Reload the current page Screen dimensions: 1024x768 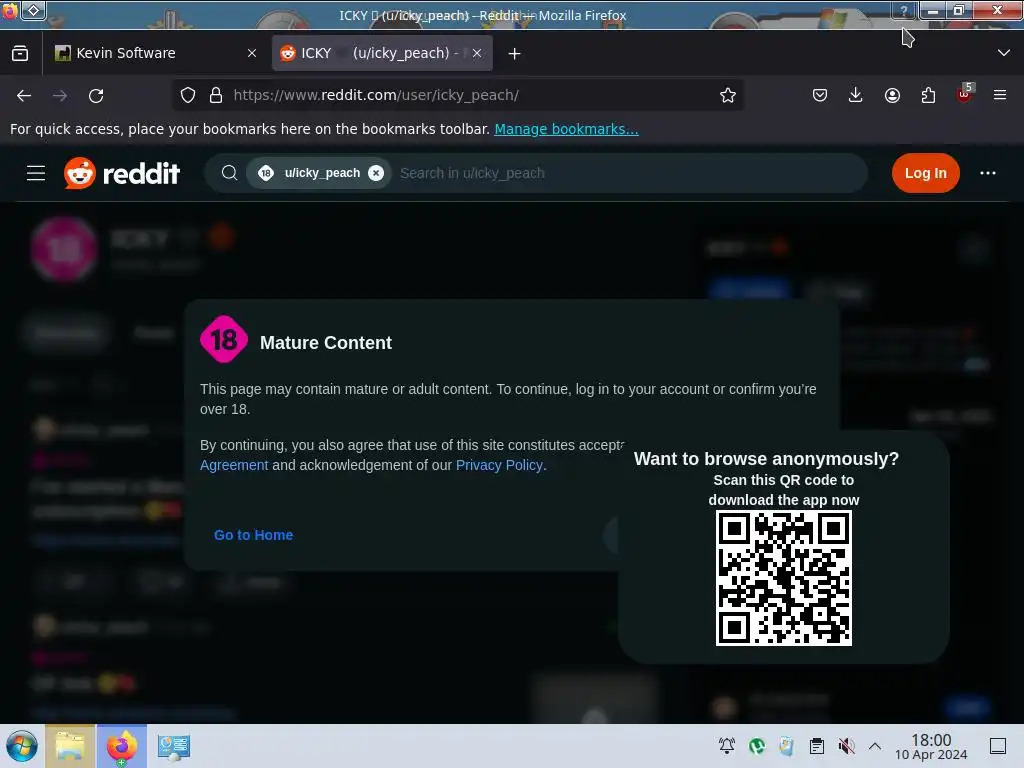[96, 96]
